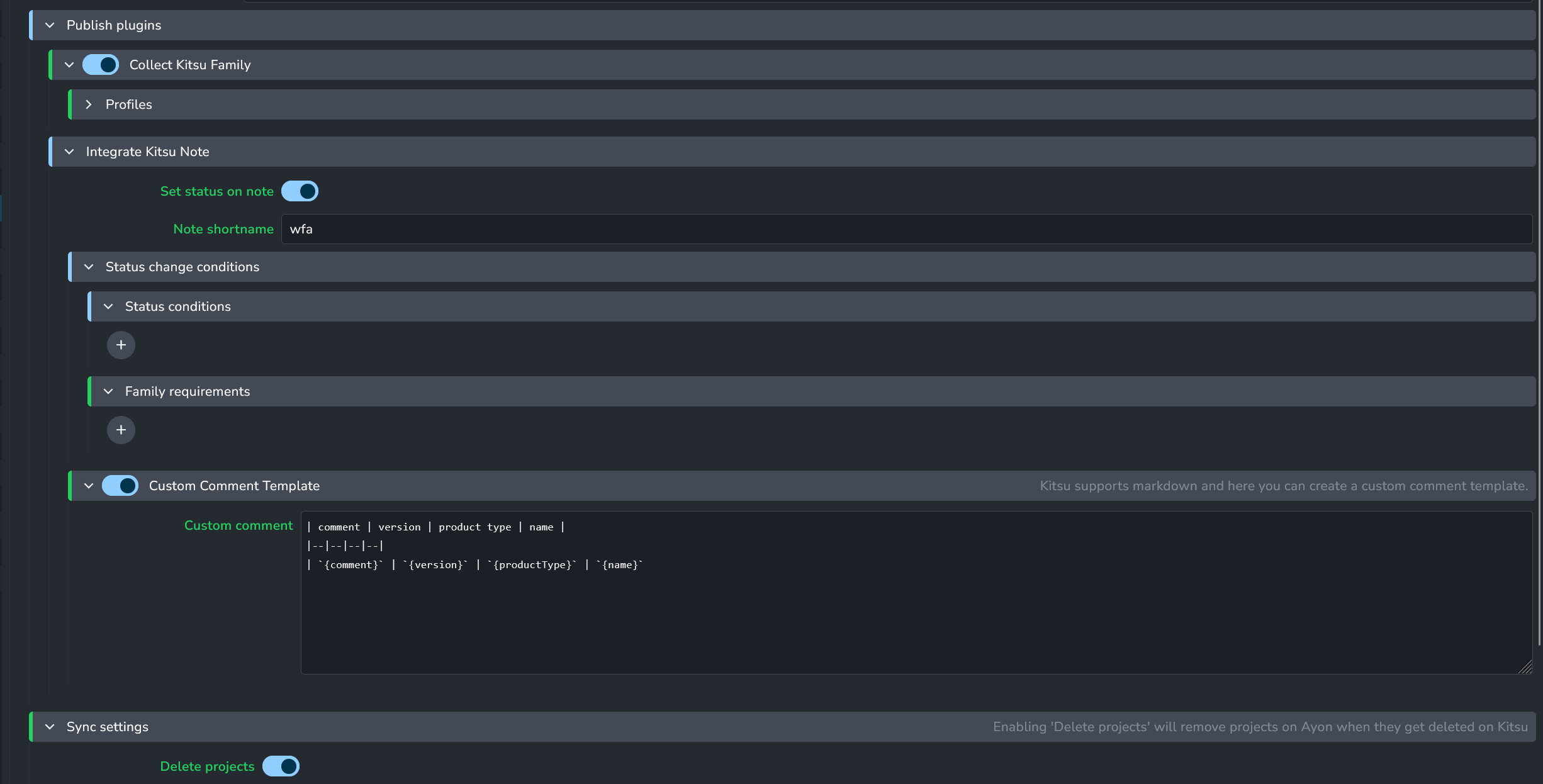Toggle off Delete projects switch
This screenshot has height=784, width=1543.
[x=281, y=766]
